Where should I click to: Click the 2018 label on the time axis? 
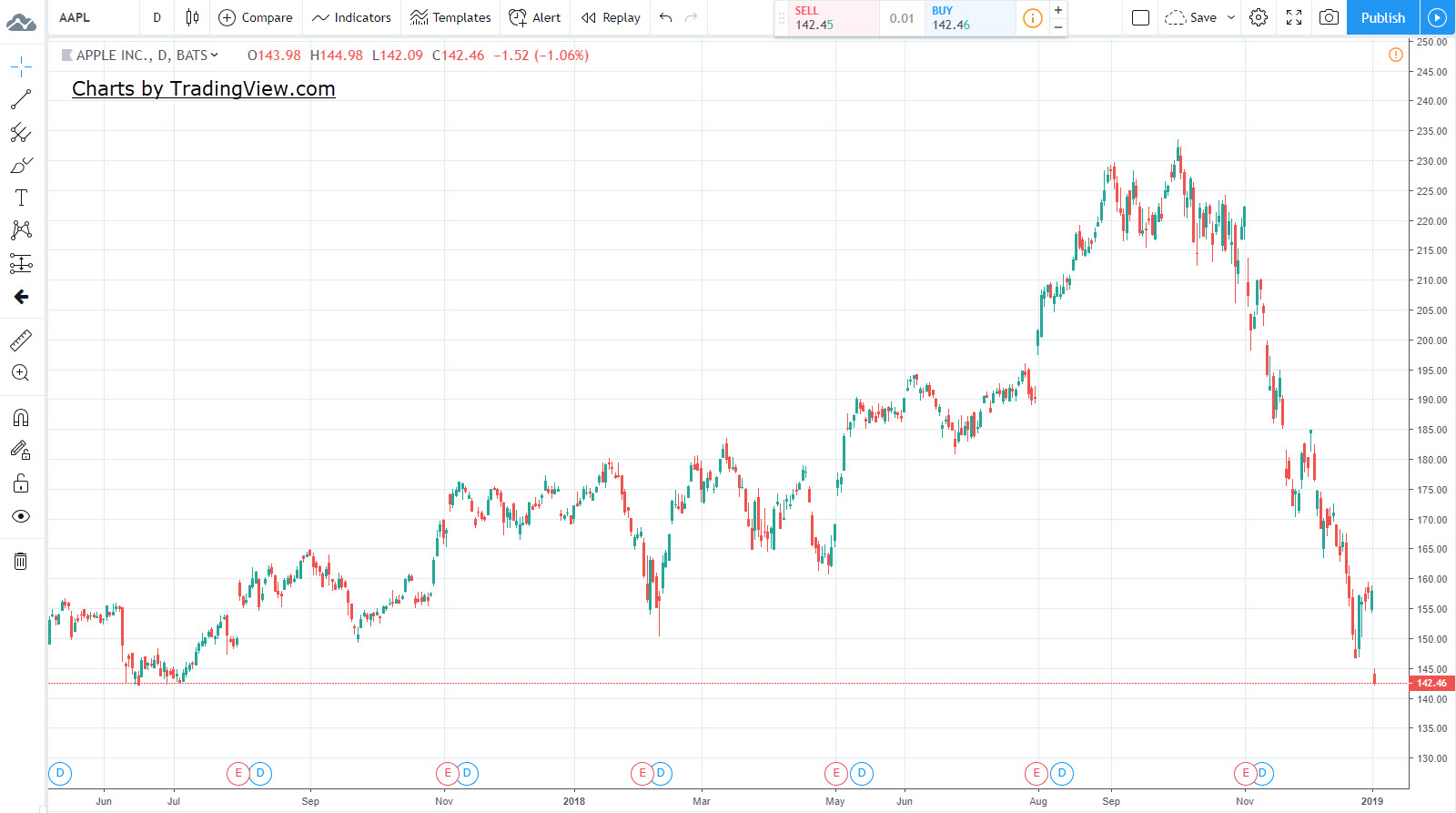(574, 801)
